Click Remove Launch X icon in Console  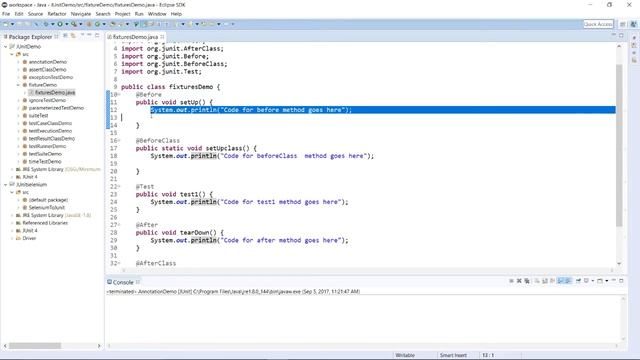point(519,281)
